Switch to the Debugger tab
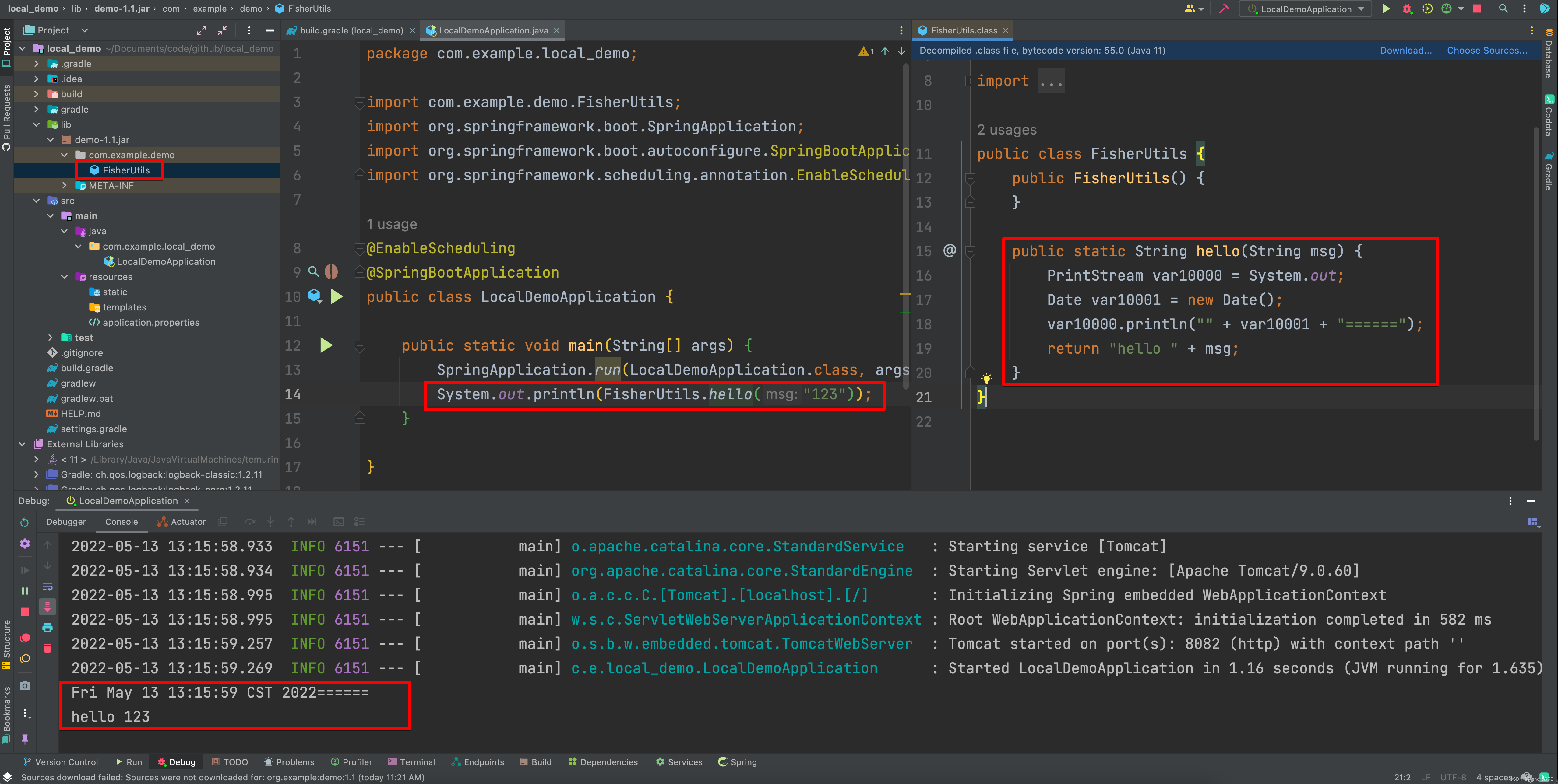 [x=66, y=522]
